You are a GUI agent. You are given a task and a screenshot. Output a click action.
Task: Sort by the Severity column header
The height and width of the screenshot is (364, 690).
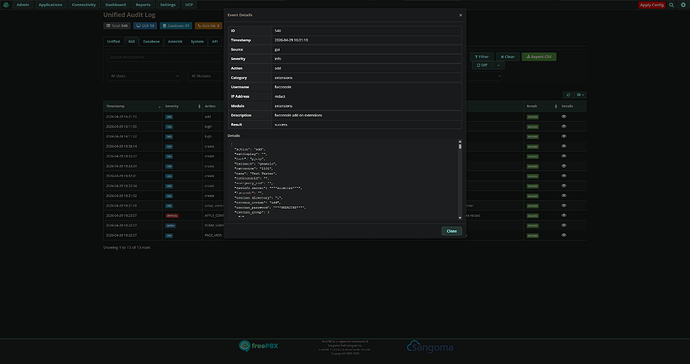coord(182,106)
